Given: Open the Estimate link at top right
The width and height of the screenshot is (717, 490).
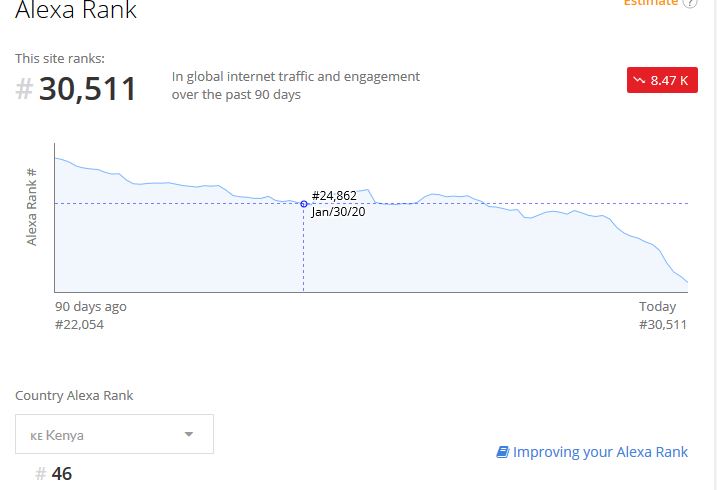Looking at the screenshot, I should point(651,2).
